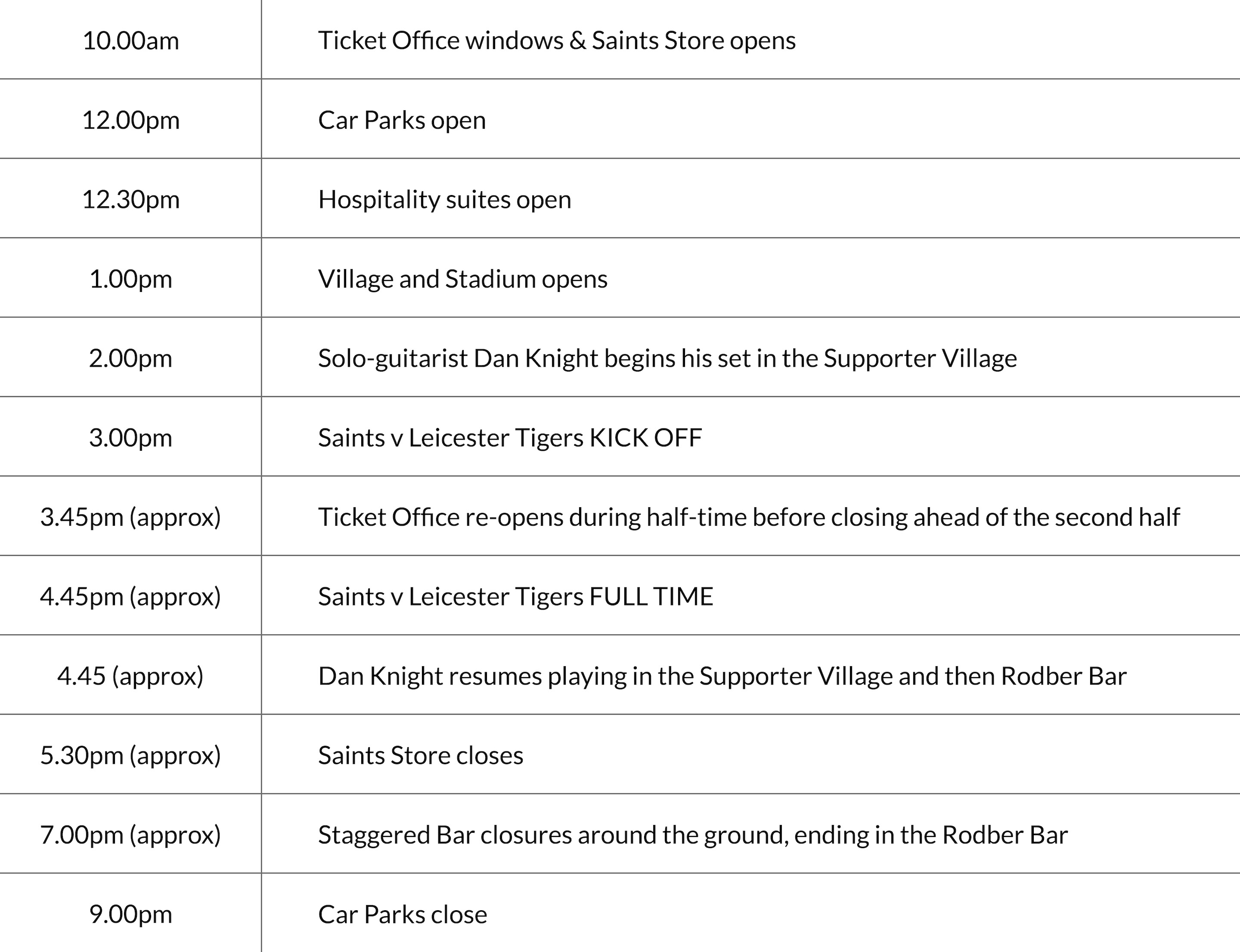Screen dimensions: 1240x952
Task: Click the 4.45 (approx) time without pm
Action: click(x=130, y=676)
